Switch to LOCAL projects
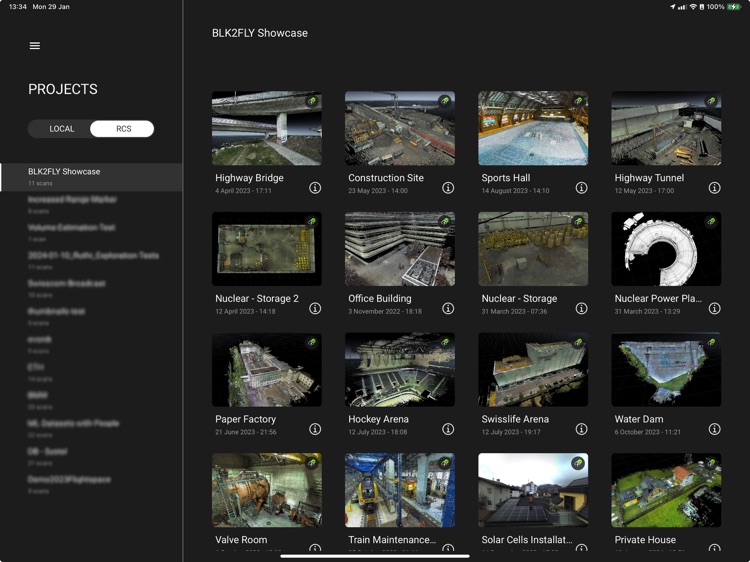This screenshot has width=750, height=562. (62, 129)
